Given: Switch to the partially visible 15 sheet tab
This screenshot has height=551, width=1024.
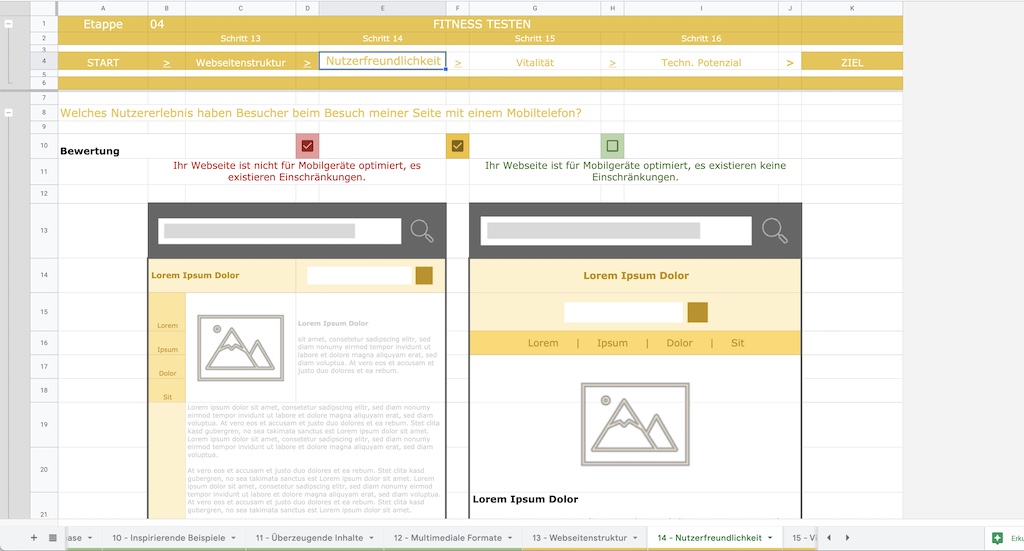Looking at the screenshot, I should 803,538.
